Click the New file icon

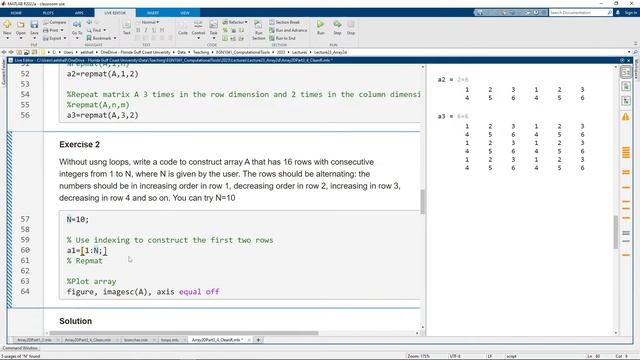tap(7, 25)
